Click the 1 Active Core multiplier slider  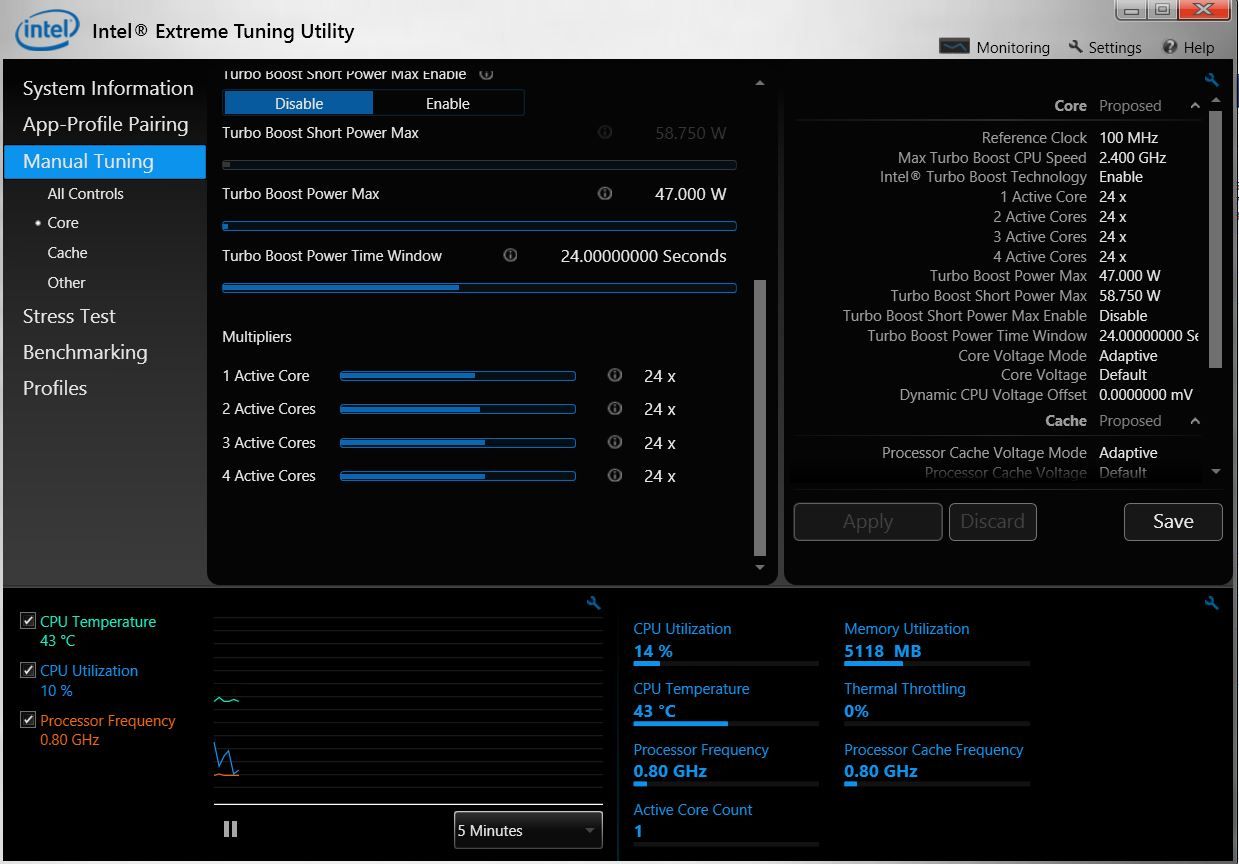pyautogui.click(x=458, y=376)
